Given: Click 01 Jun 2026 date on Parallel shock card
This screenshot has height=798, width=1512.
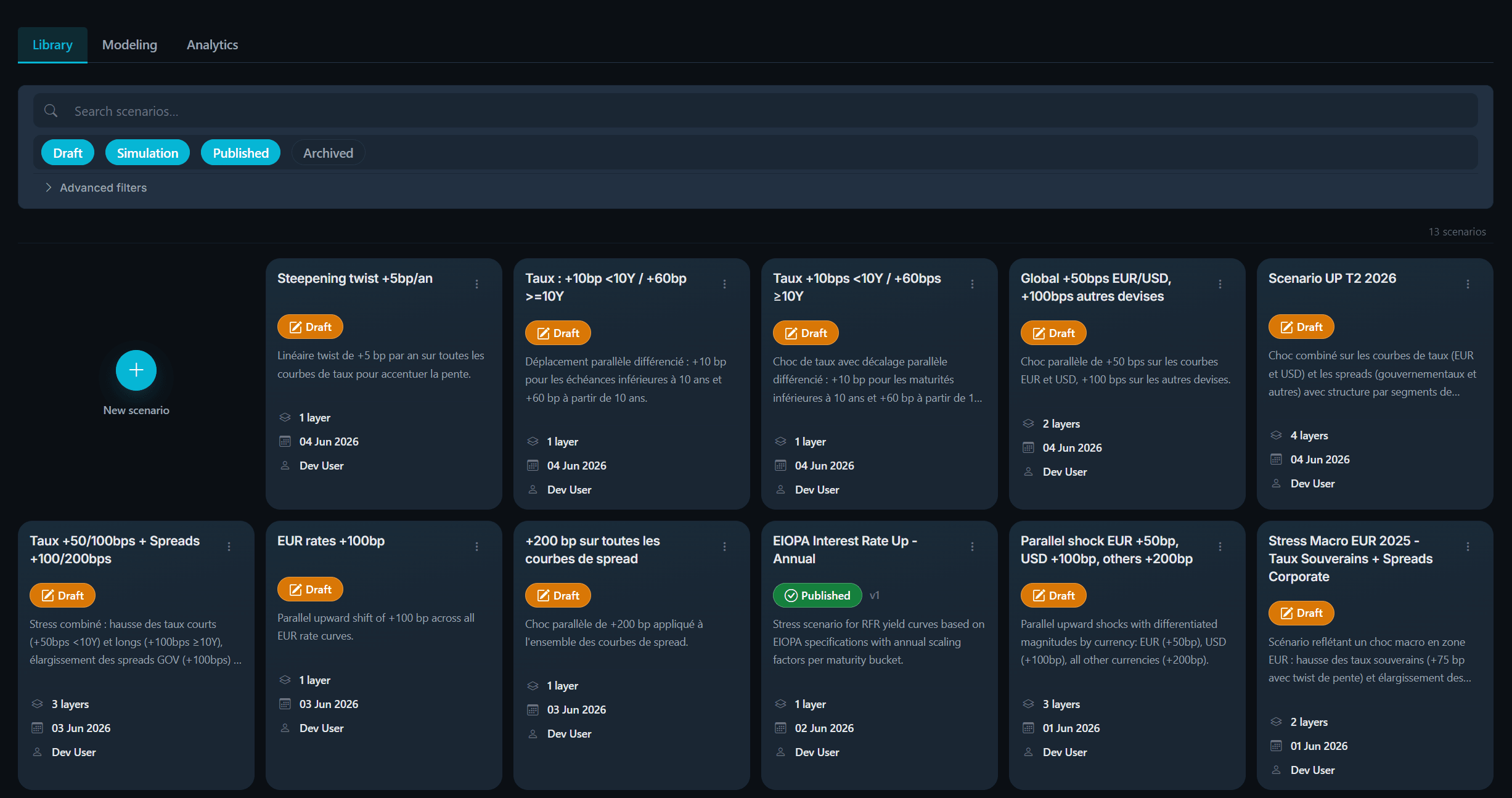Looking at the screenshot, I should click(1071, 728).
